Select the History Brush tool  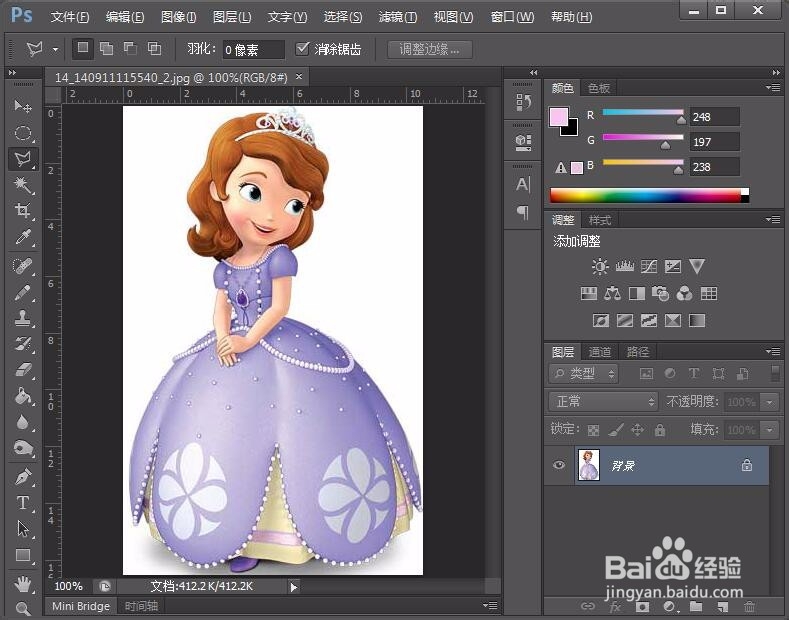click(23, 344)
